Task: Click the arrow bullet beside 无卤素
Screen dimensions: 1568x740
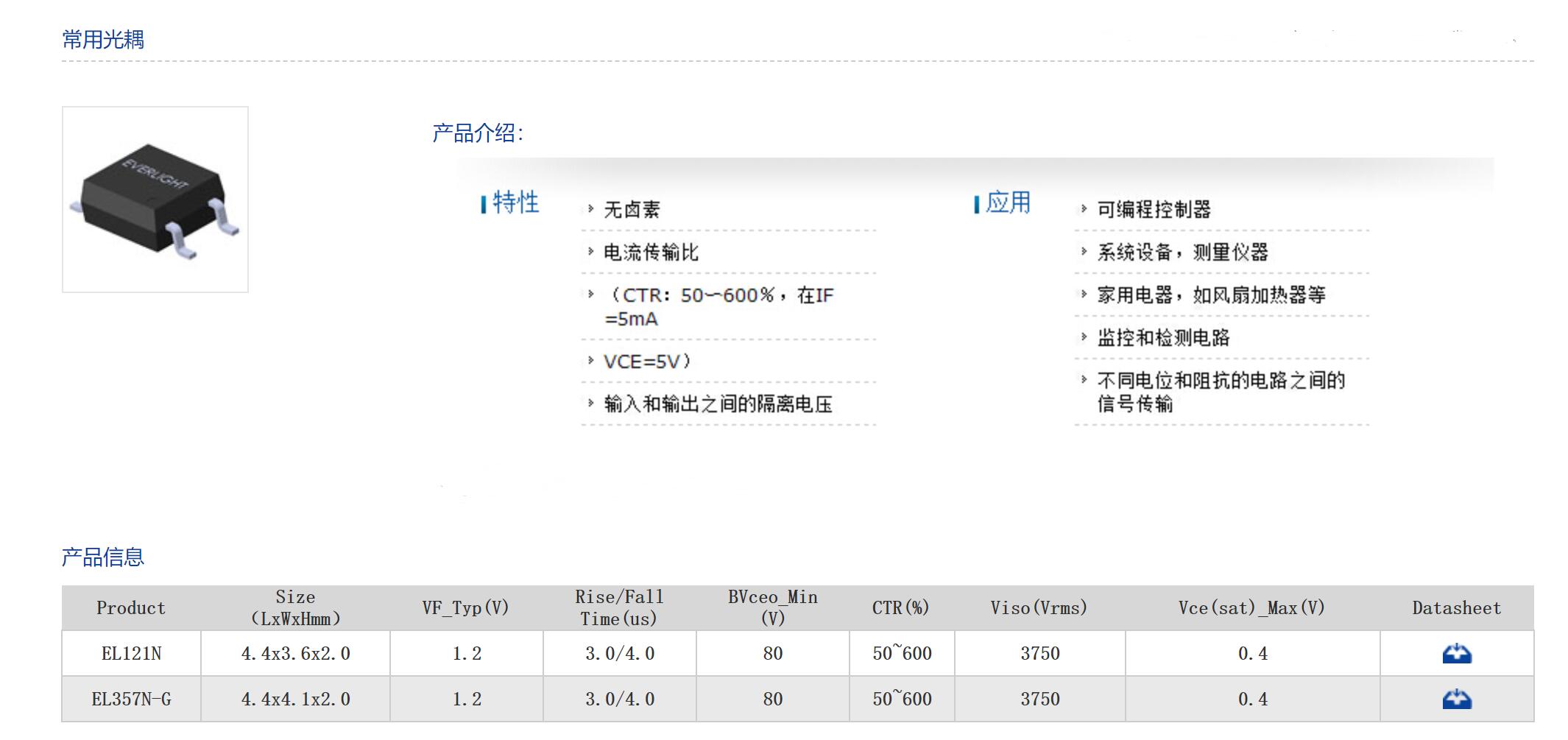Action: [x=590, y=209]
